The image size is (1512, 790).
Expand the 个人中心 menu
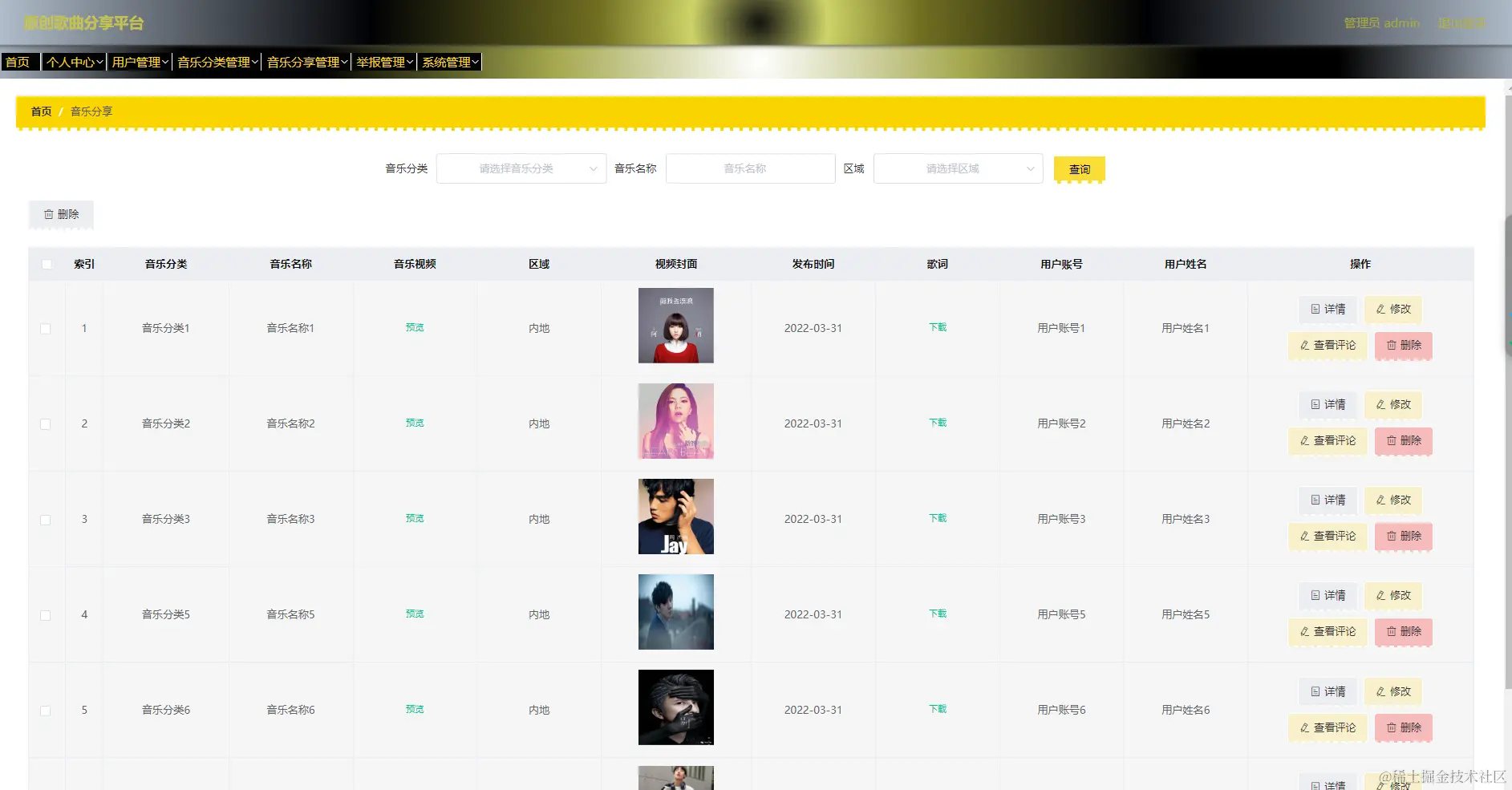click(x=75, y=62)
